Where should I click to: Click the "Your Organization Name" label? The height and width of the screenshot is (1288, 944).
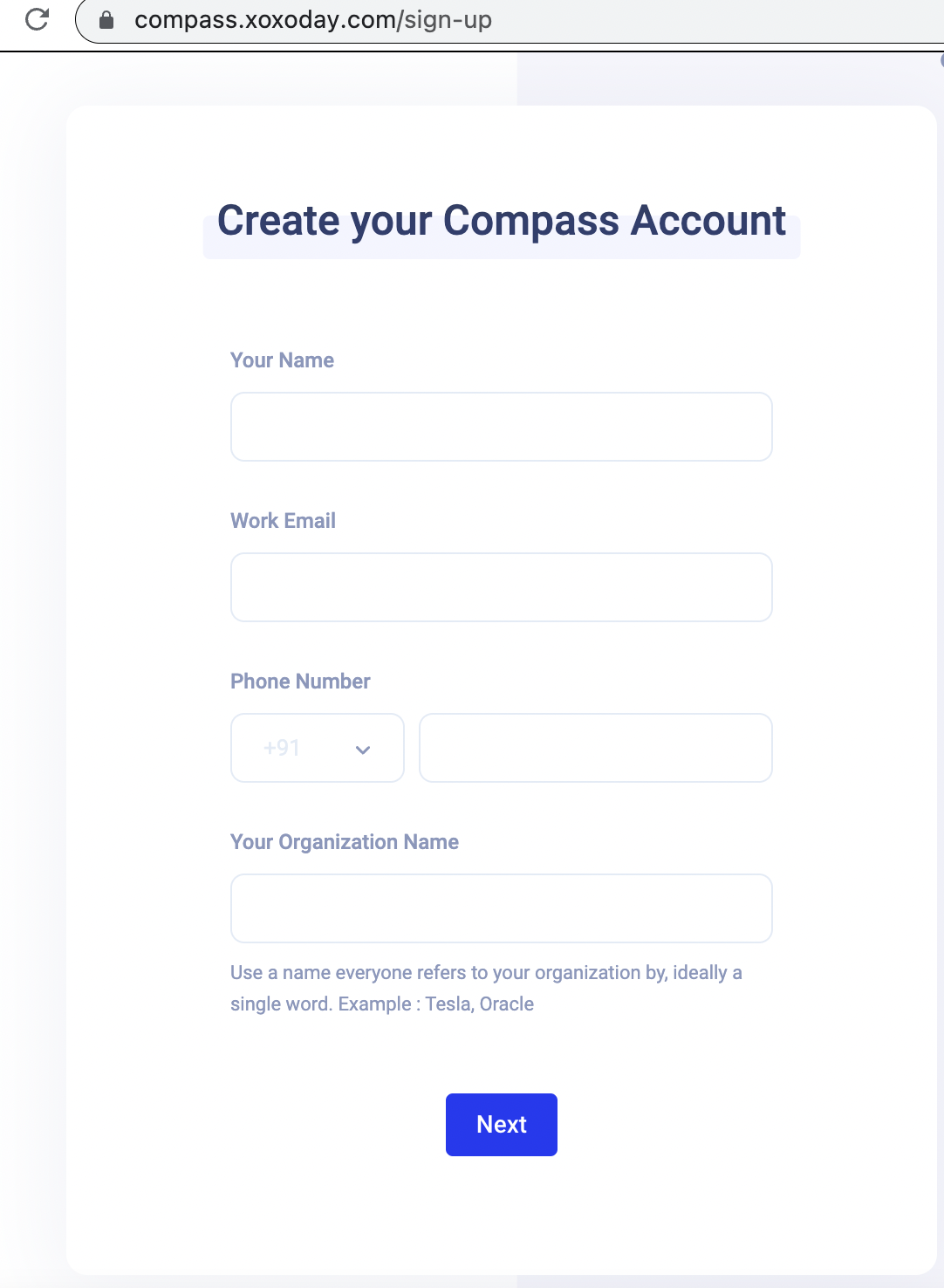tap(344, 842)
